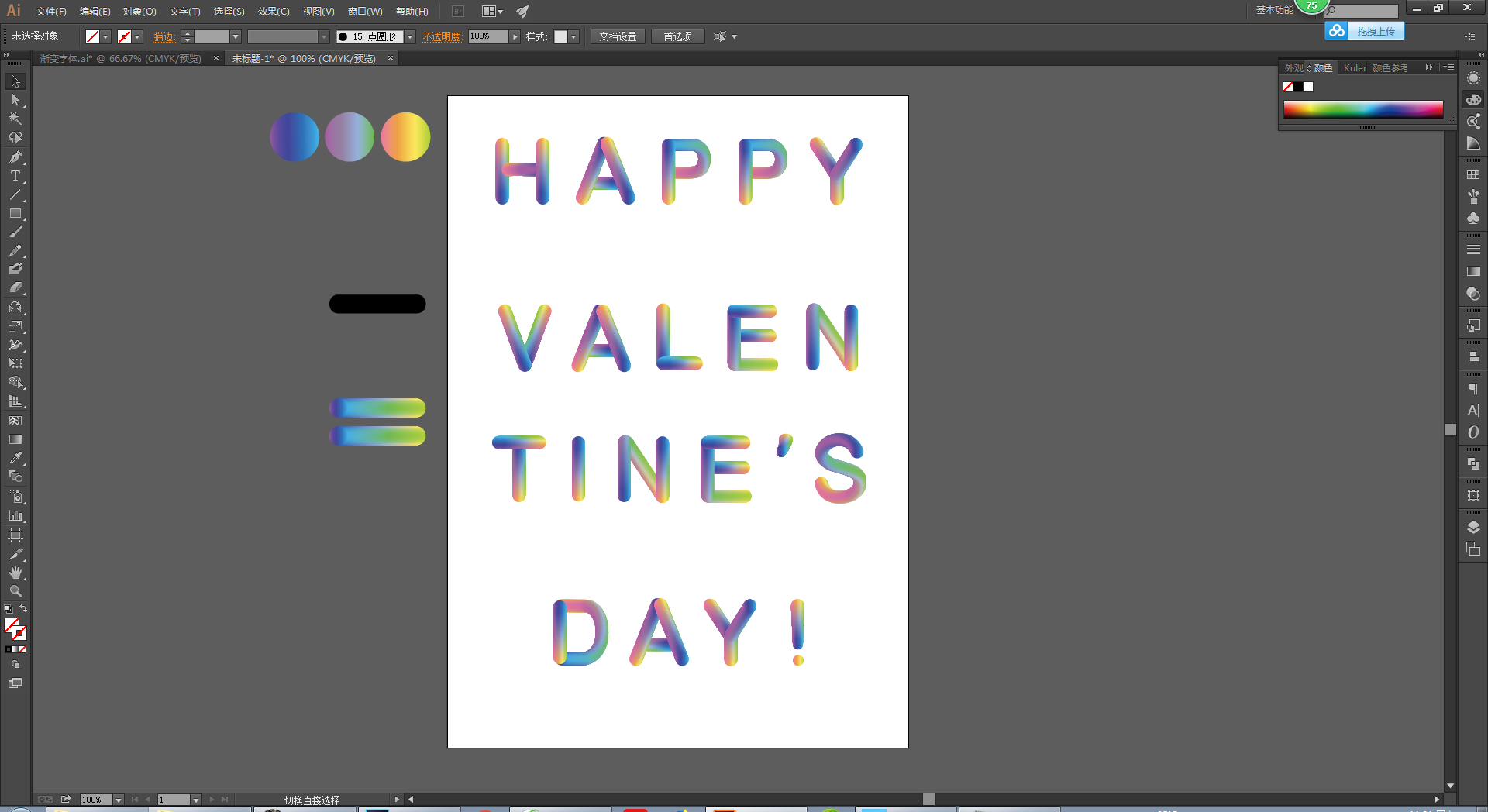The height and width of the screenshot is (812, 1488).
Task: Select the Hand tool
Action: coord(15,573)
